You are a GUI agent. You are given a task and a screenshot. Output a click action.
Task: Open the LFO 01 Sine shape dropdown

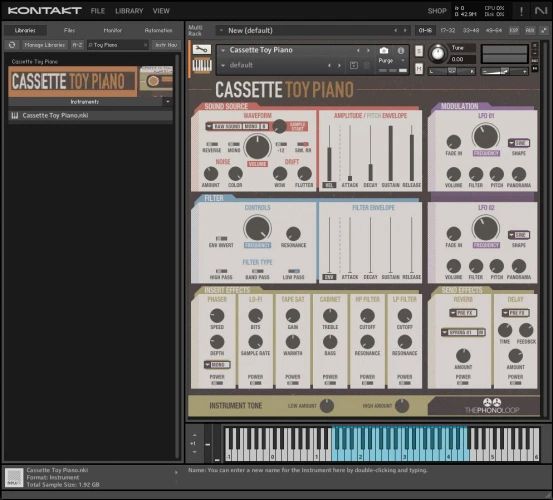(x=519, y=143)
